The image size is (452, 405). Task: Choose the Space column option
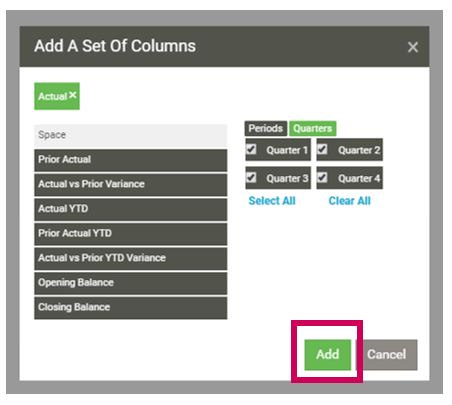coord(131,136)
